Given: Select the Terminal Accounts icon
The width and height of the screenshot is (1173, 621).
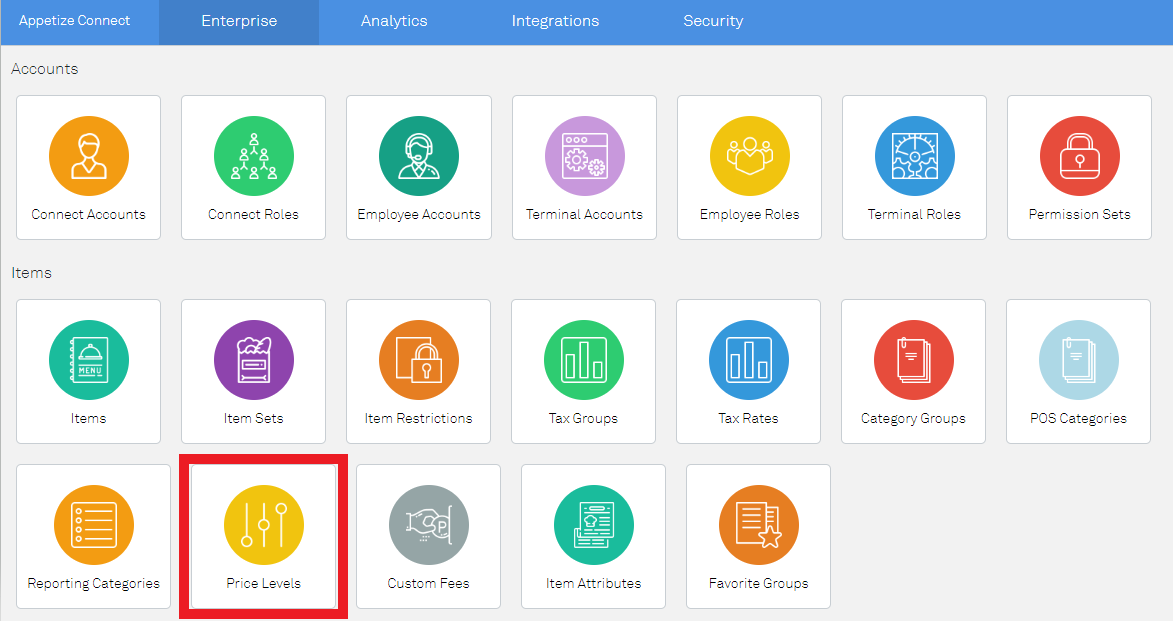Looking at the screenshot, I should click(584, 156).
